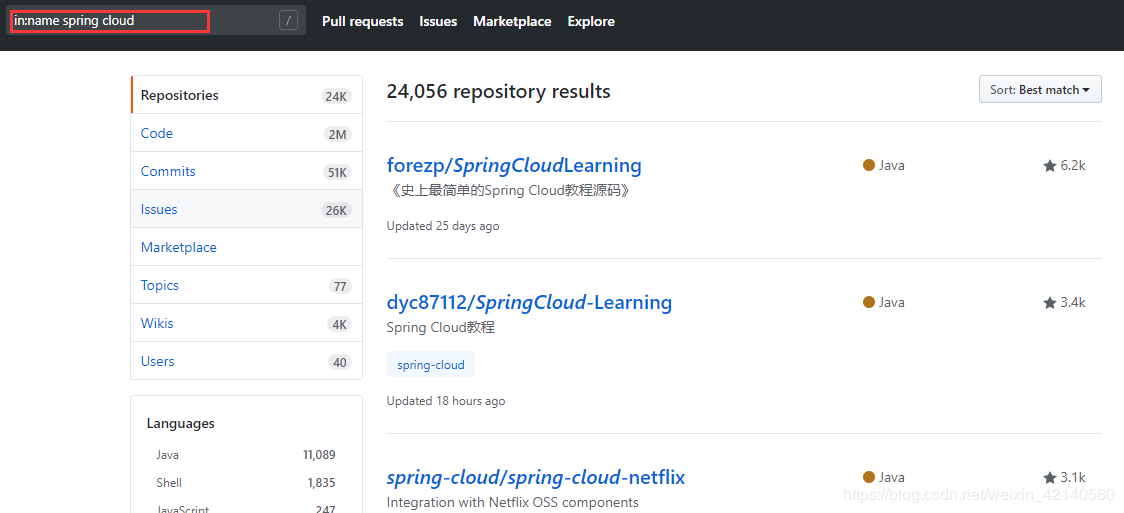The width and height of the screenshot is (1124, 513).
Task: Click the 3.4k stars count
Action: 1073,302
